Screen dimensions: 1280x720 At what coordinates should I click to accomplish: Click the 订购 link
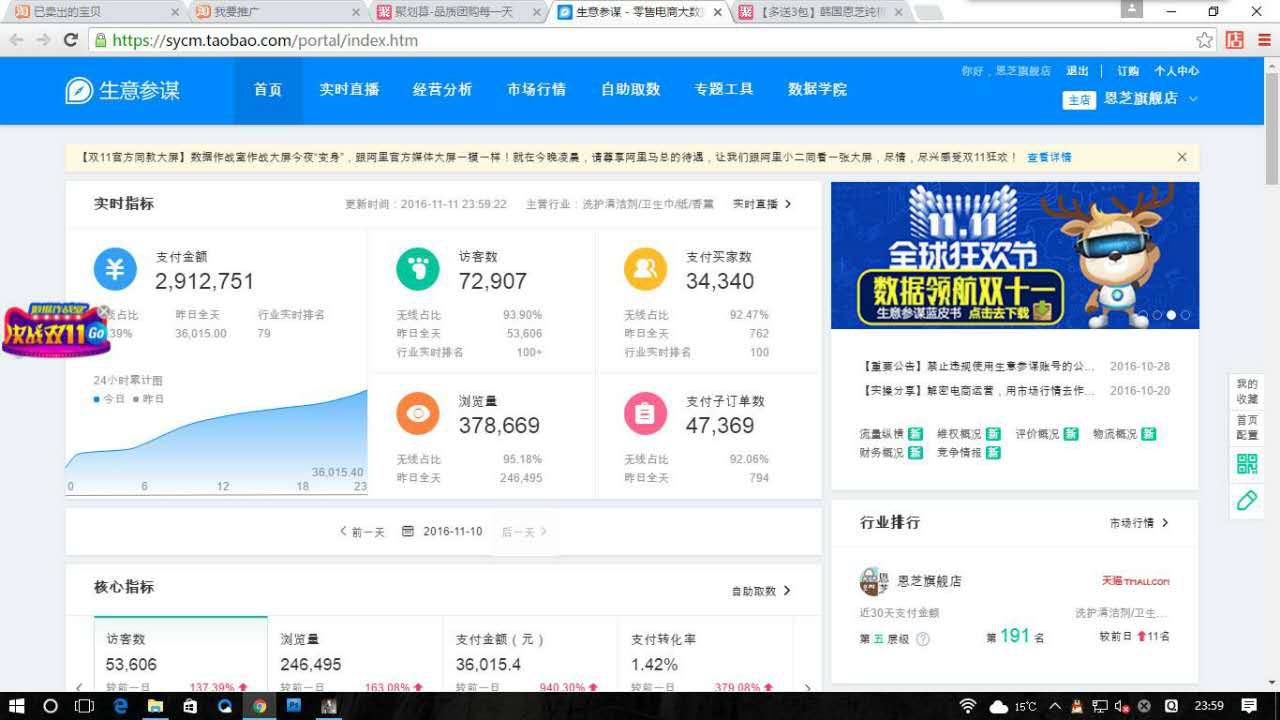point(1128,71)
